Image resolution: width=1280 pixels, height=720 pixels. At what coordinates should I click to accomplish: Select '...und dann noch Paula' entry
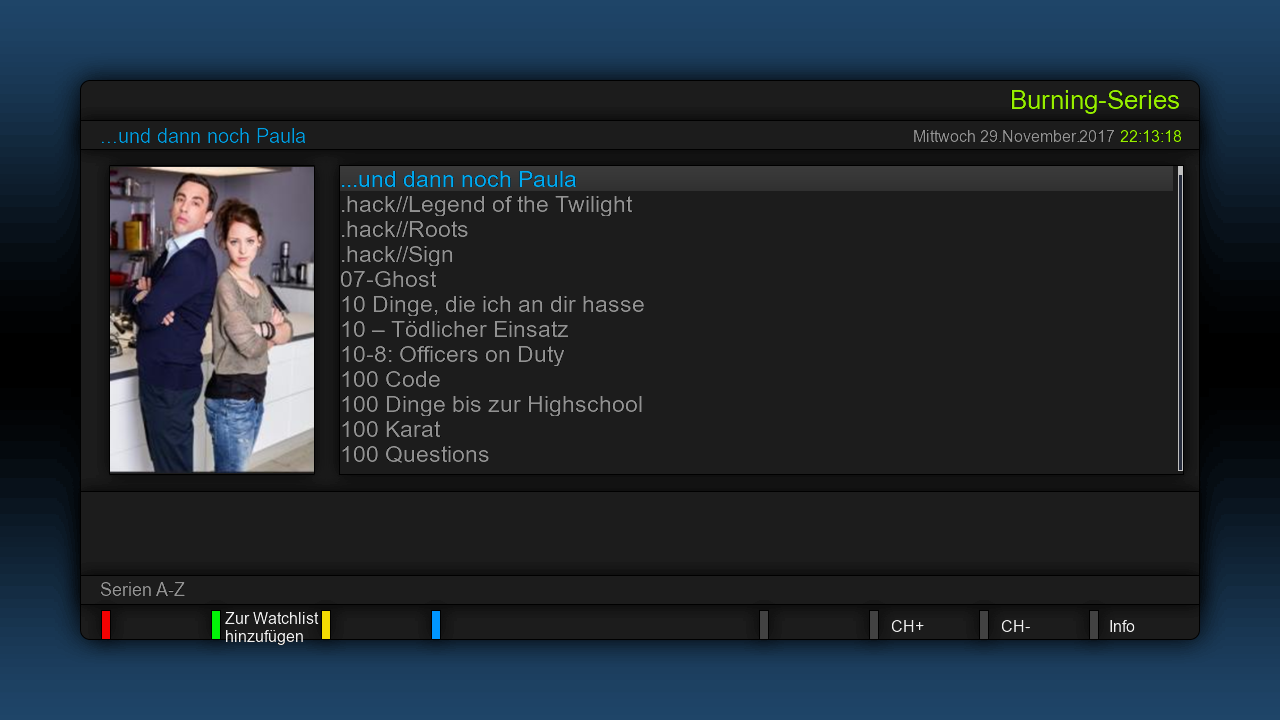(x=458, y=180)
